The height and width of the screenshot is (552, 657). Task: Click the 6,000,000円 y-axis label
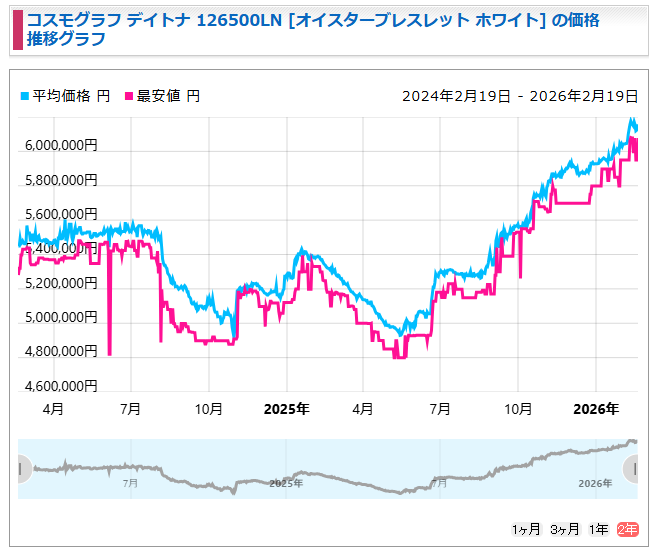62,146
